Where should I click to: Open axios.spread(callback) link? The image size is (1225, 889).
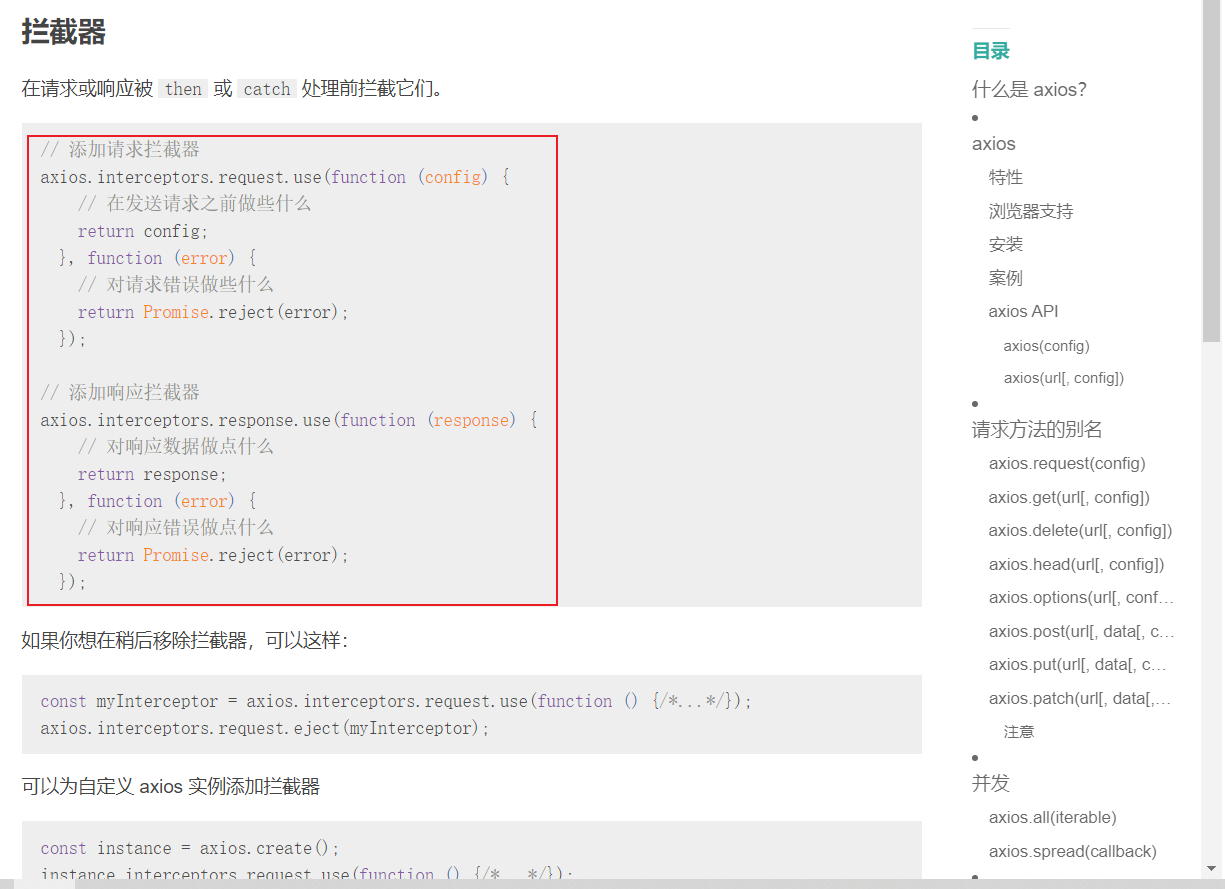click(x=1072, y=851)
